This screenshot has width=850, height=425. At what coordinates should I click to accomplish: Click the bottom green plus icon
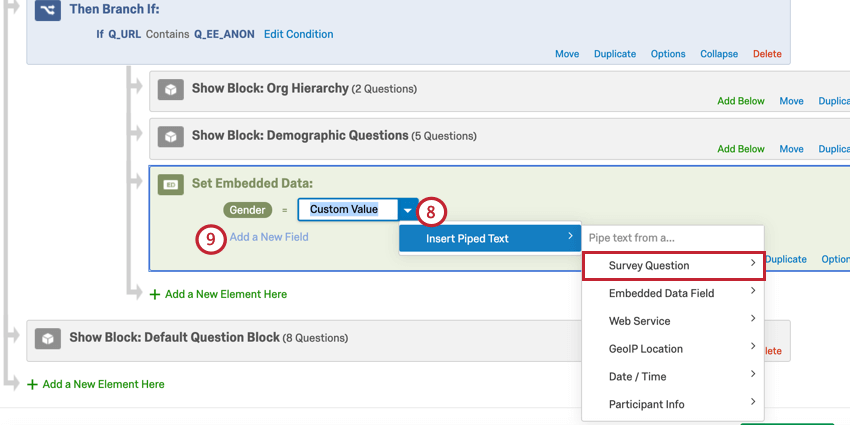(x=33, y=384)
